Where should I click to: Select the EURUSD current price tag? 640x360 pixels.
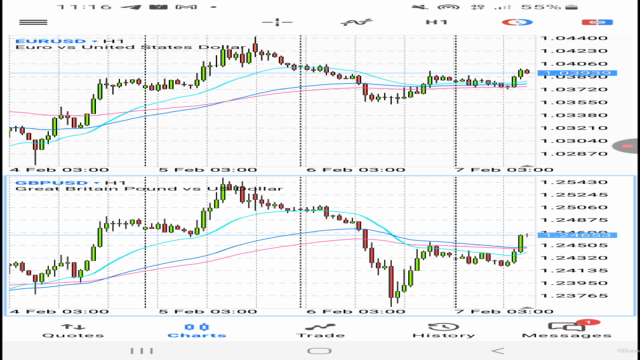[577, 73]
